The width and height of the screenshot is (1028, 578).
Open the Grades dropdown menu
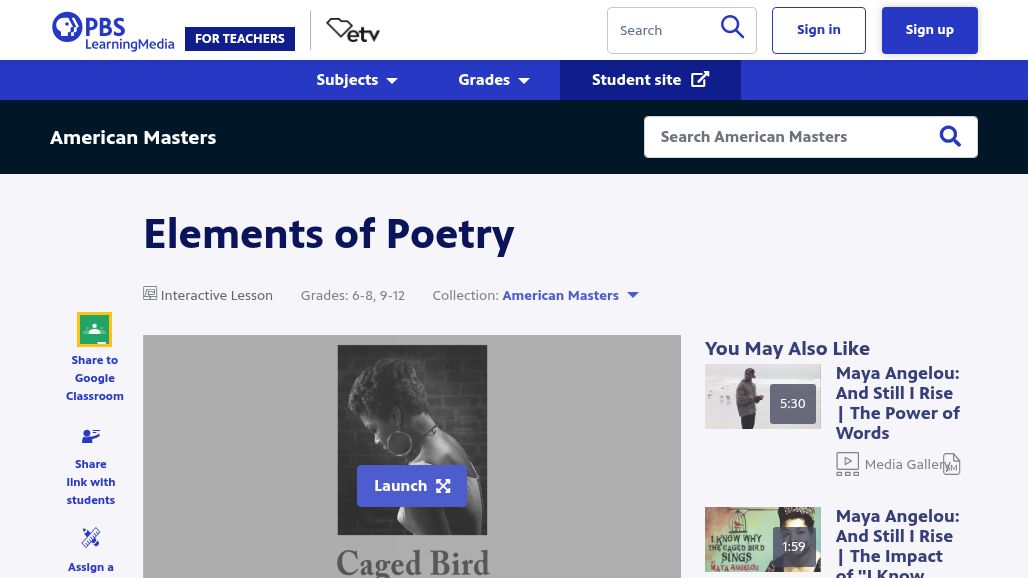[x=494, y=80]
